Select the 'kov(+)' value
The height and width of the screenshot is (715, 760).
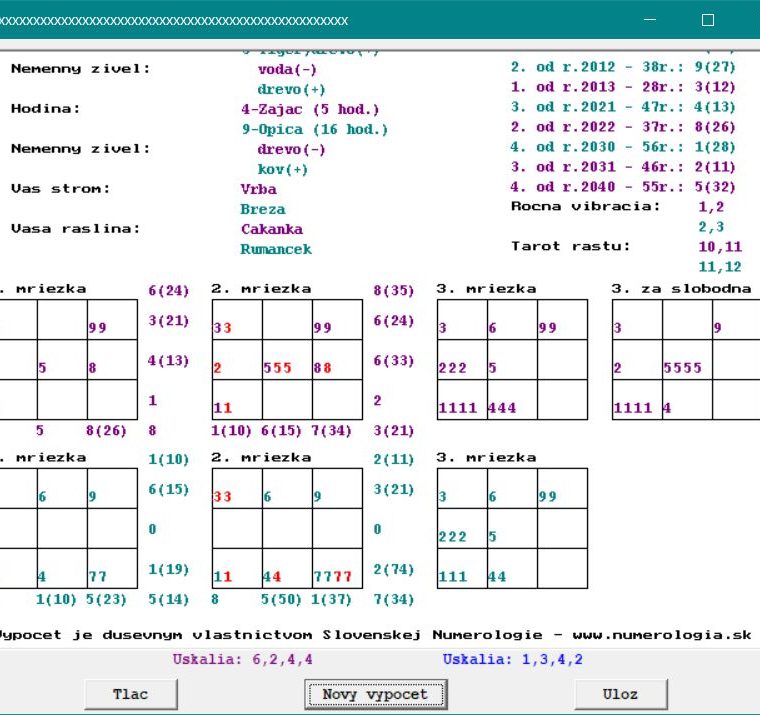(283, 169)
